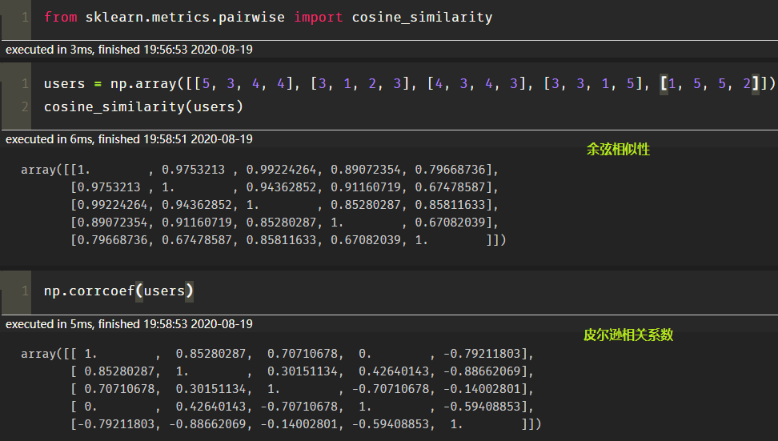Image resolution: width=778 pixels, height=441 pixels.
Task: Click into the np.corrcoef(users) code cell
Action: (404, 291)
